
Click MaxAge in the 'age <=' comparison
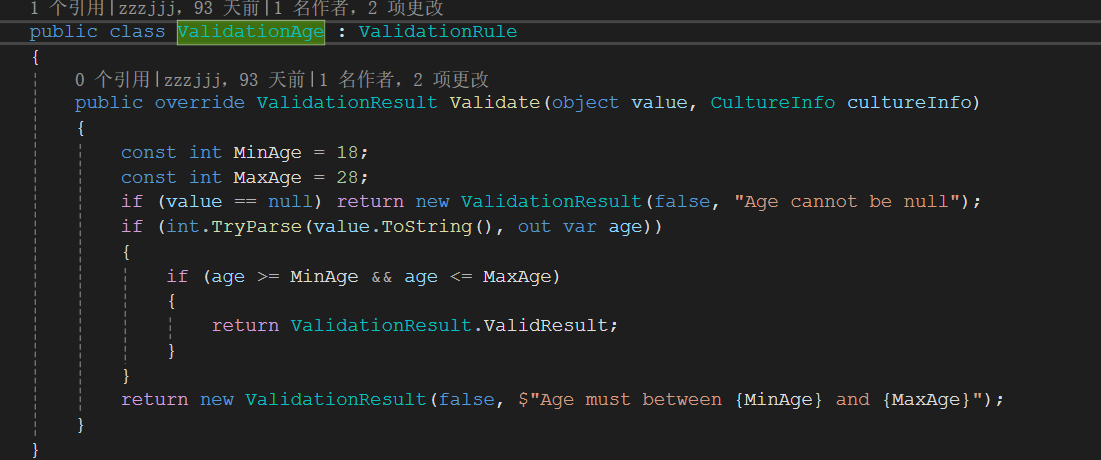coord(517,277)
